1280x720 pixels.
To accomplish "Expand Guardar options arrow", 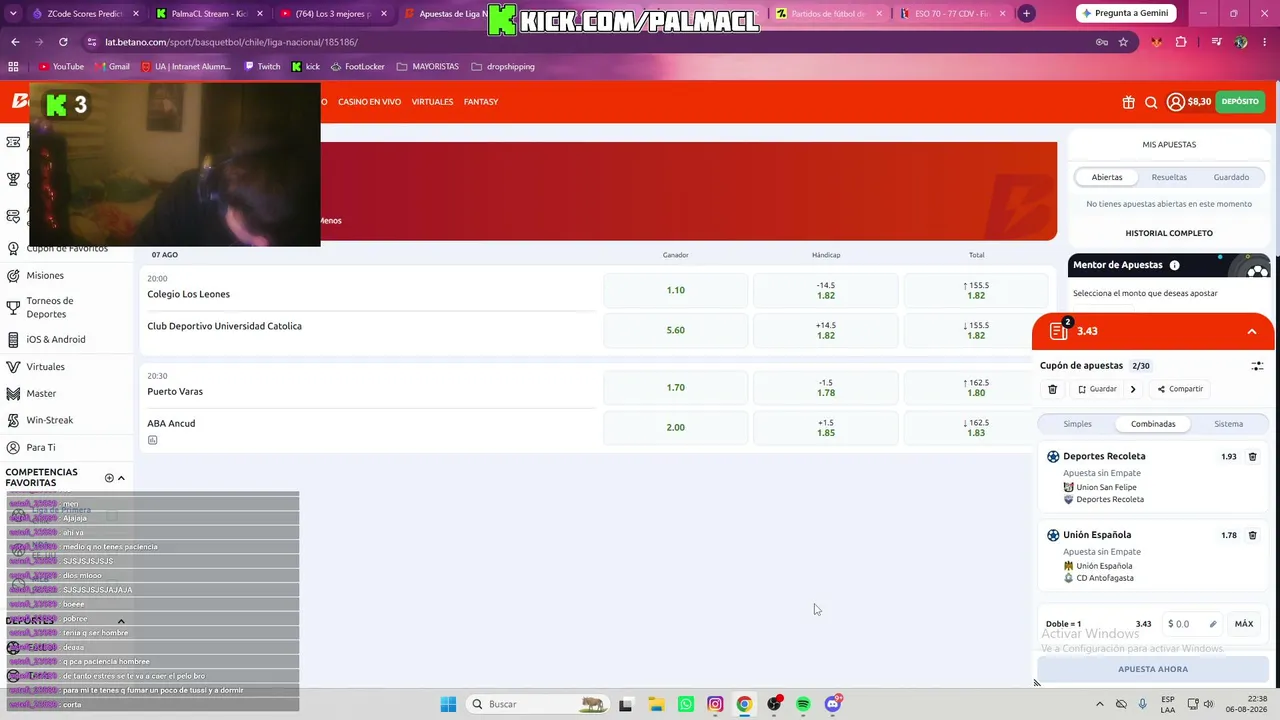I will click(1133, 389).
